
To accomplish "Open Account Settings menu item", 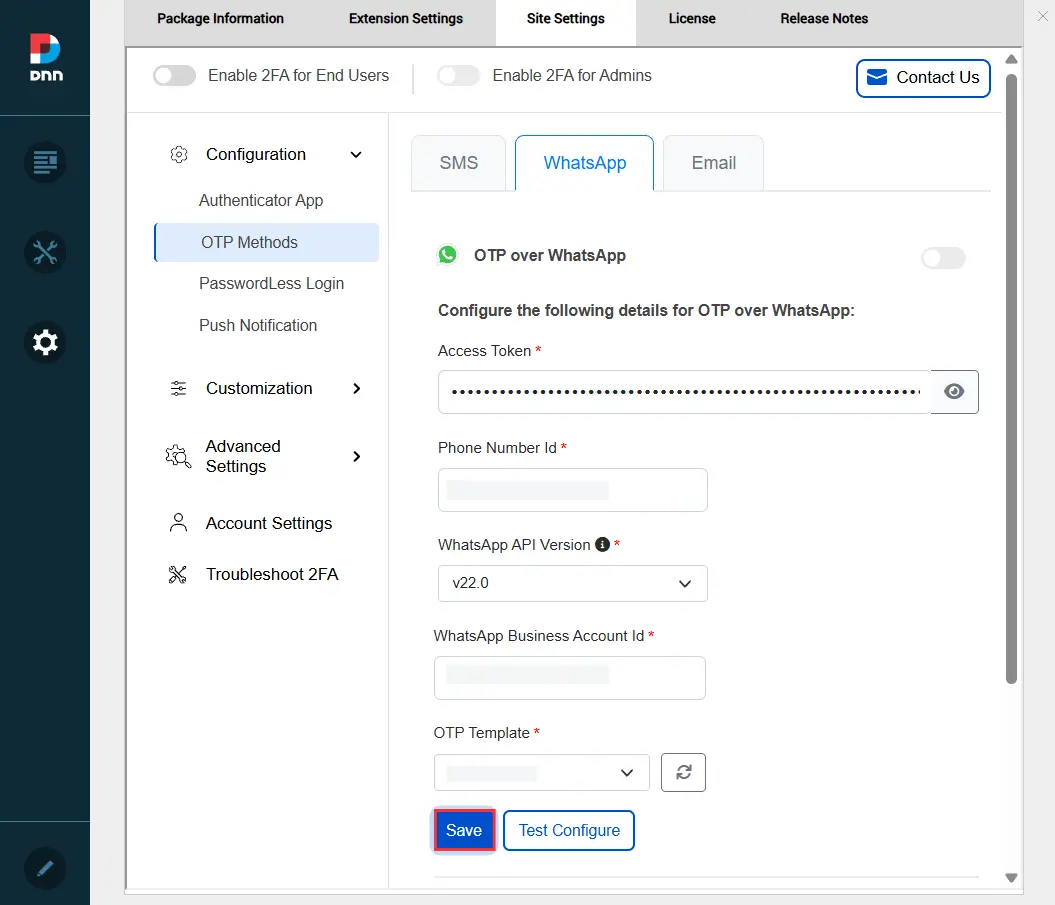I will 268,523.
